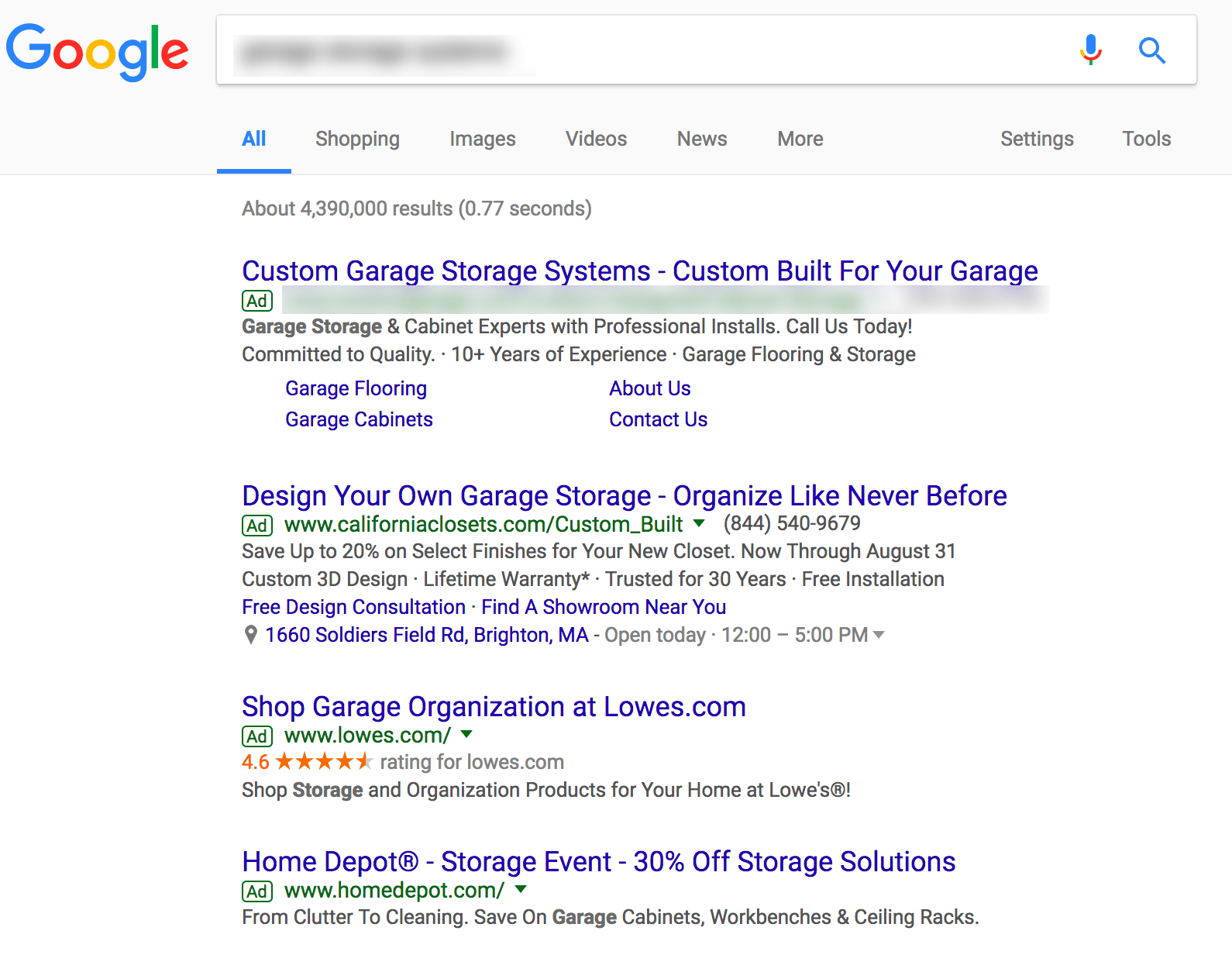Open the Design Your Own Garage Storage title
The image size is (1232, 955).
(x=625, y=495)
